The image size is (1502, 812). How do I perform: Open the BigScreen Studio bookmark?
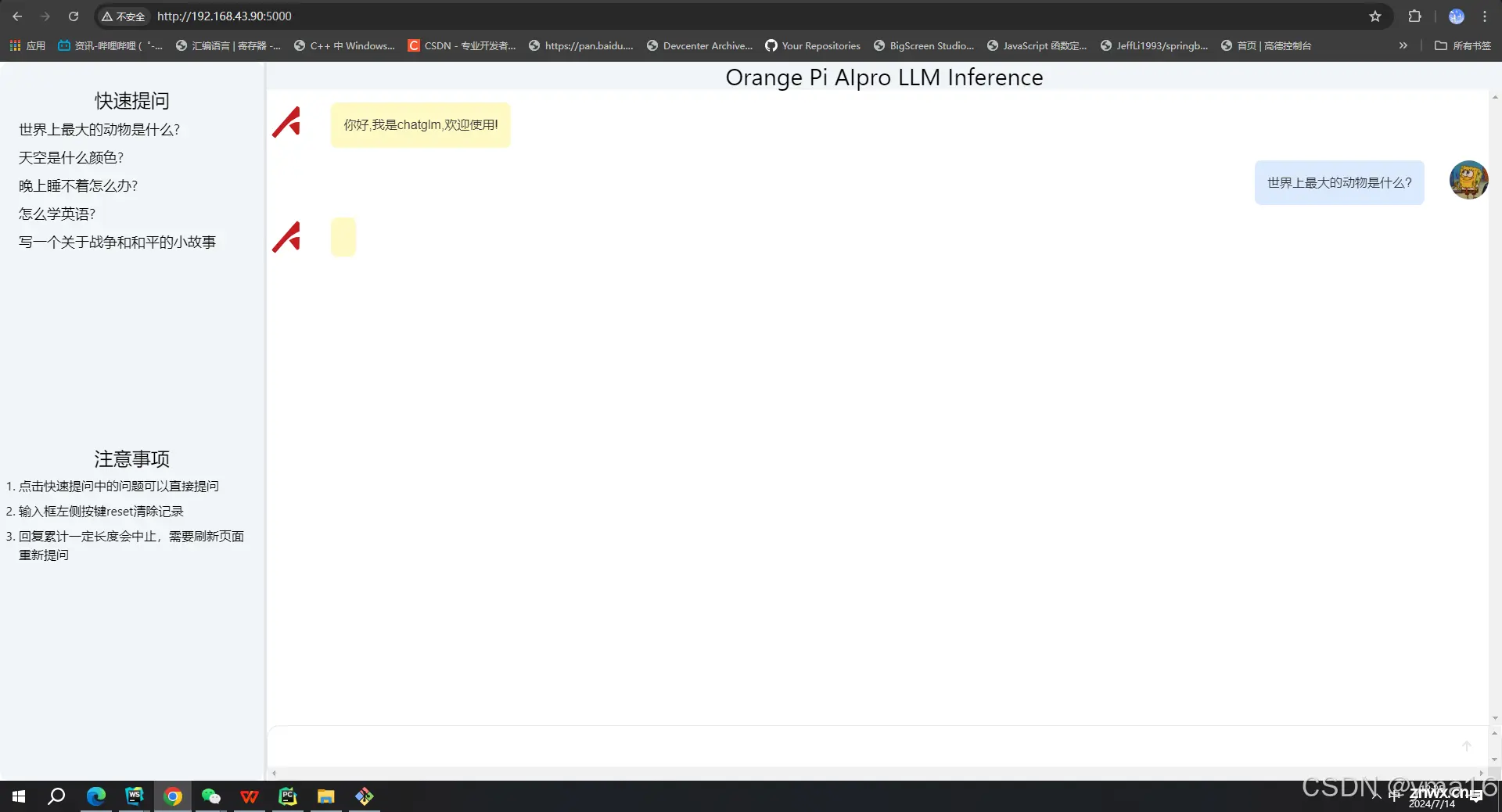[x=924, y=45]
